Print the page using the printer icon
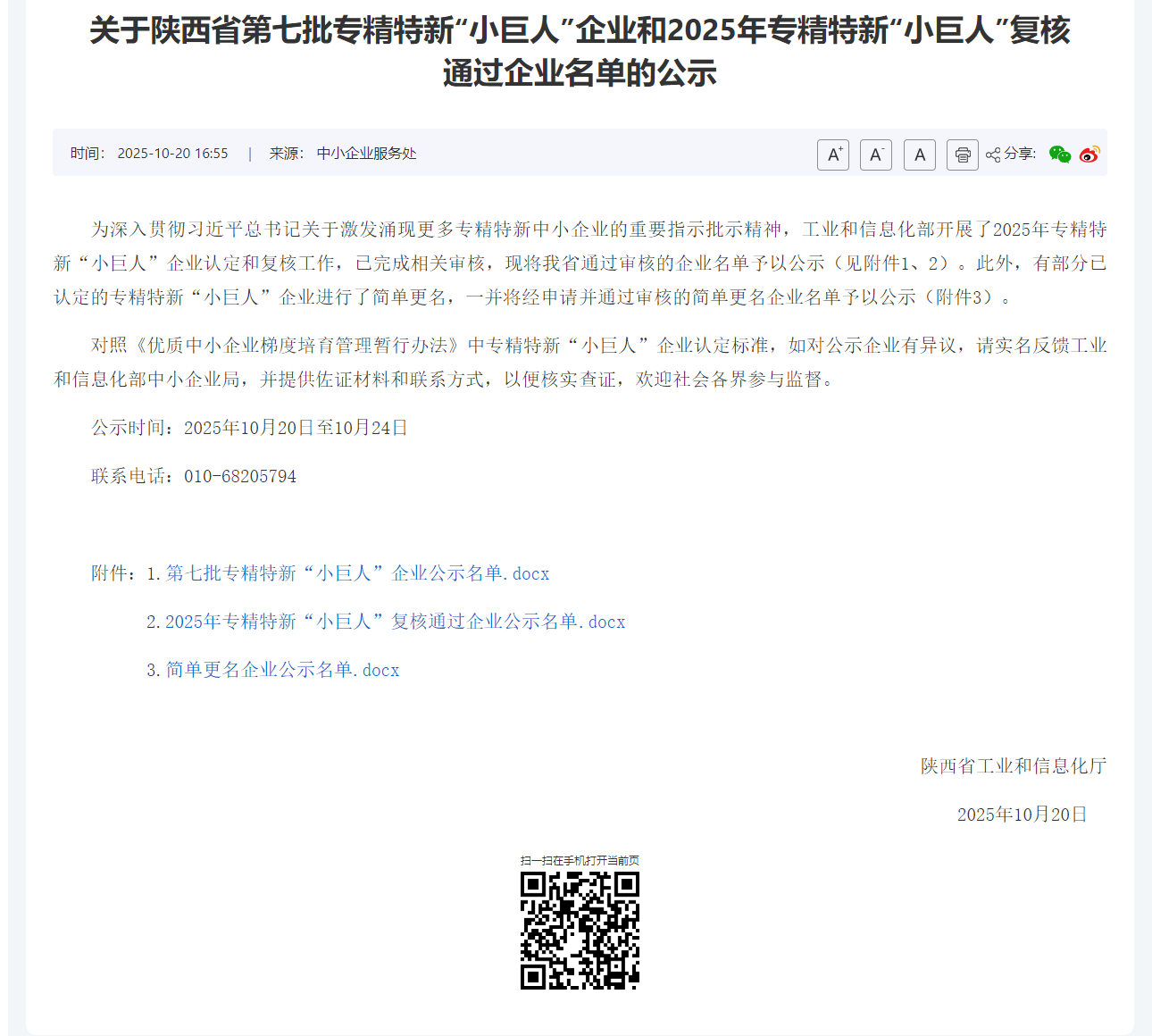This screenshot has width=1152, height=1036. [x=962, y=155]
